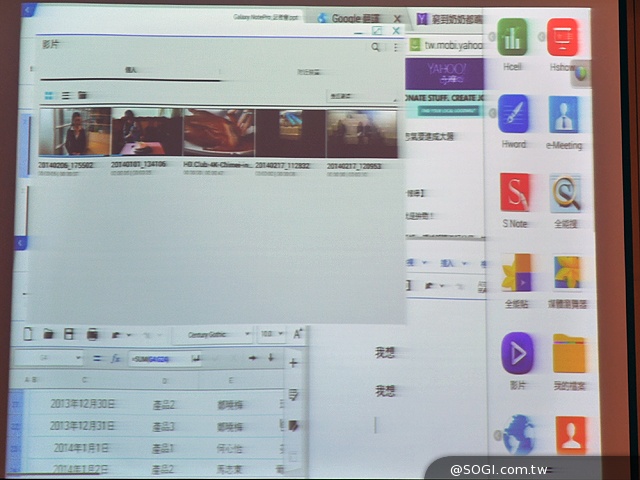Switch videos to list view
Screen dimensions: 640x480
[x=65, y=96]
